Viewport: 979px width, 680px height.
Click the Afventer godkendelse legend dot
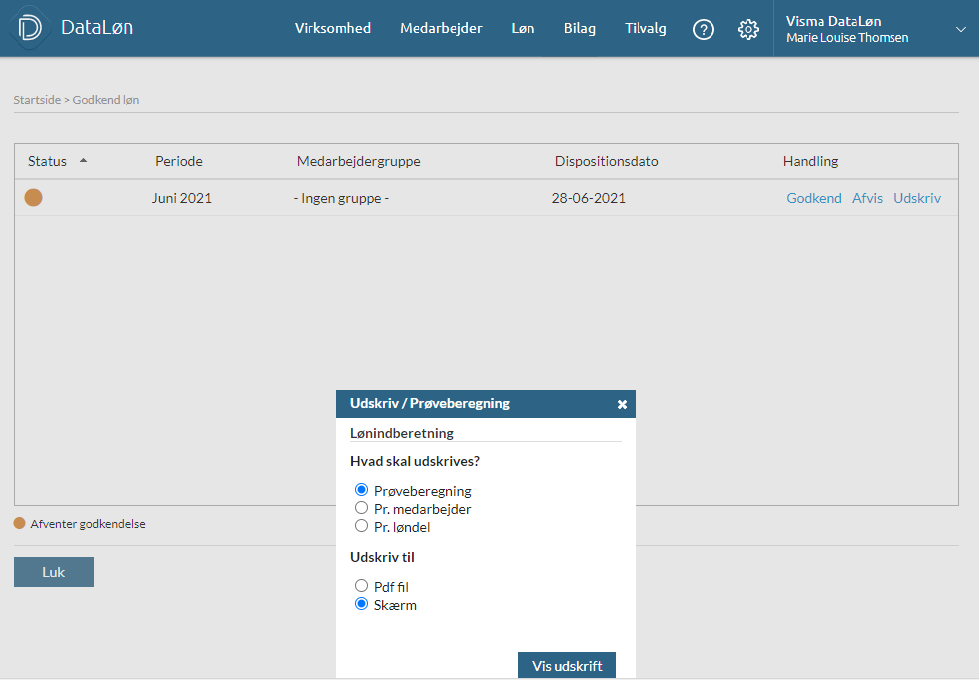click(19, 523)
